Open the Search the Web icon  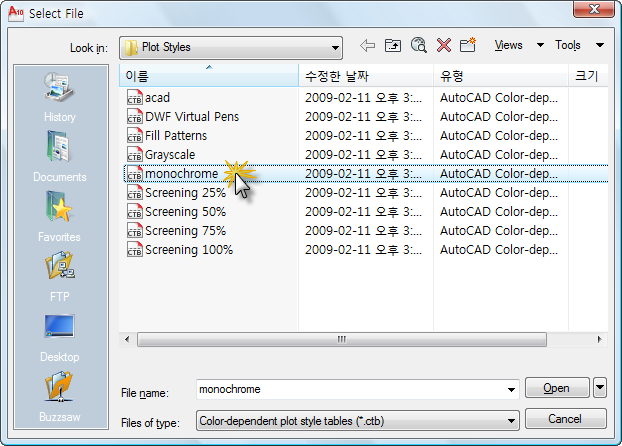coord(419,45)
